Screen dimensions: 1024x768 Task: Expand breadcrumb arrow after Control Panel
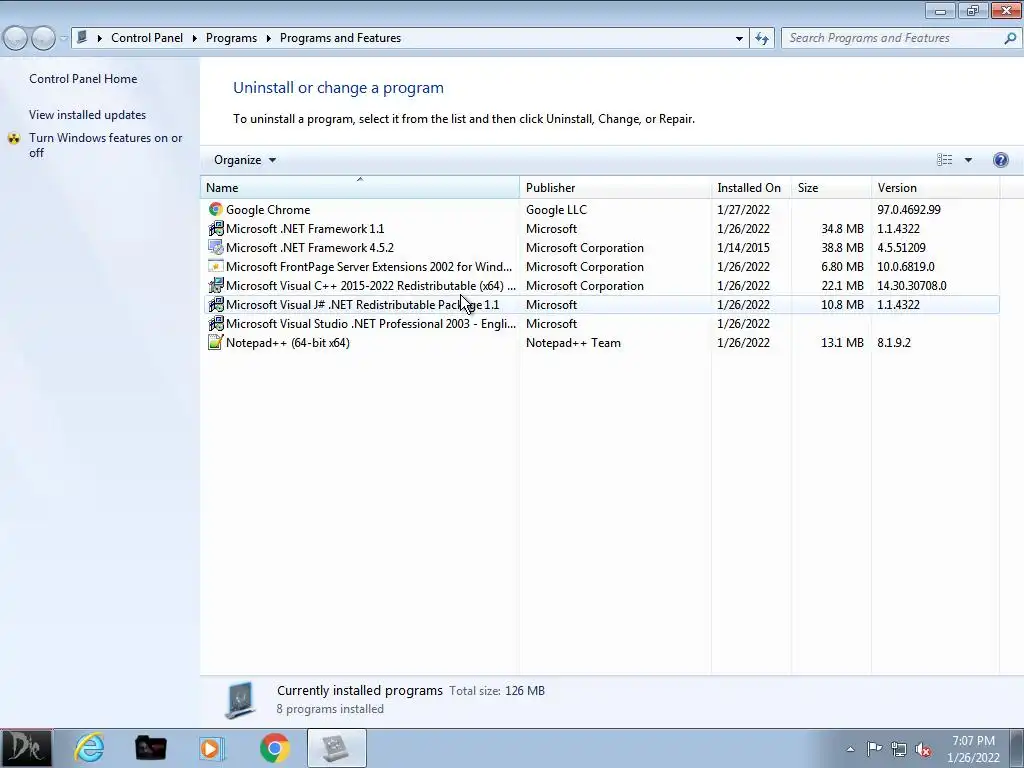pyautogui.click(x=195, y=39)
